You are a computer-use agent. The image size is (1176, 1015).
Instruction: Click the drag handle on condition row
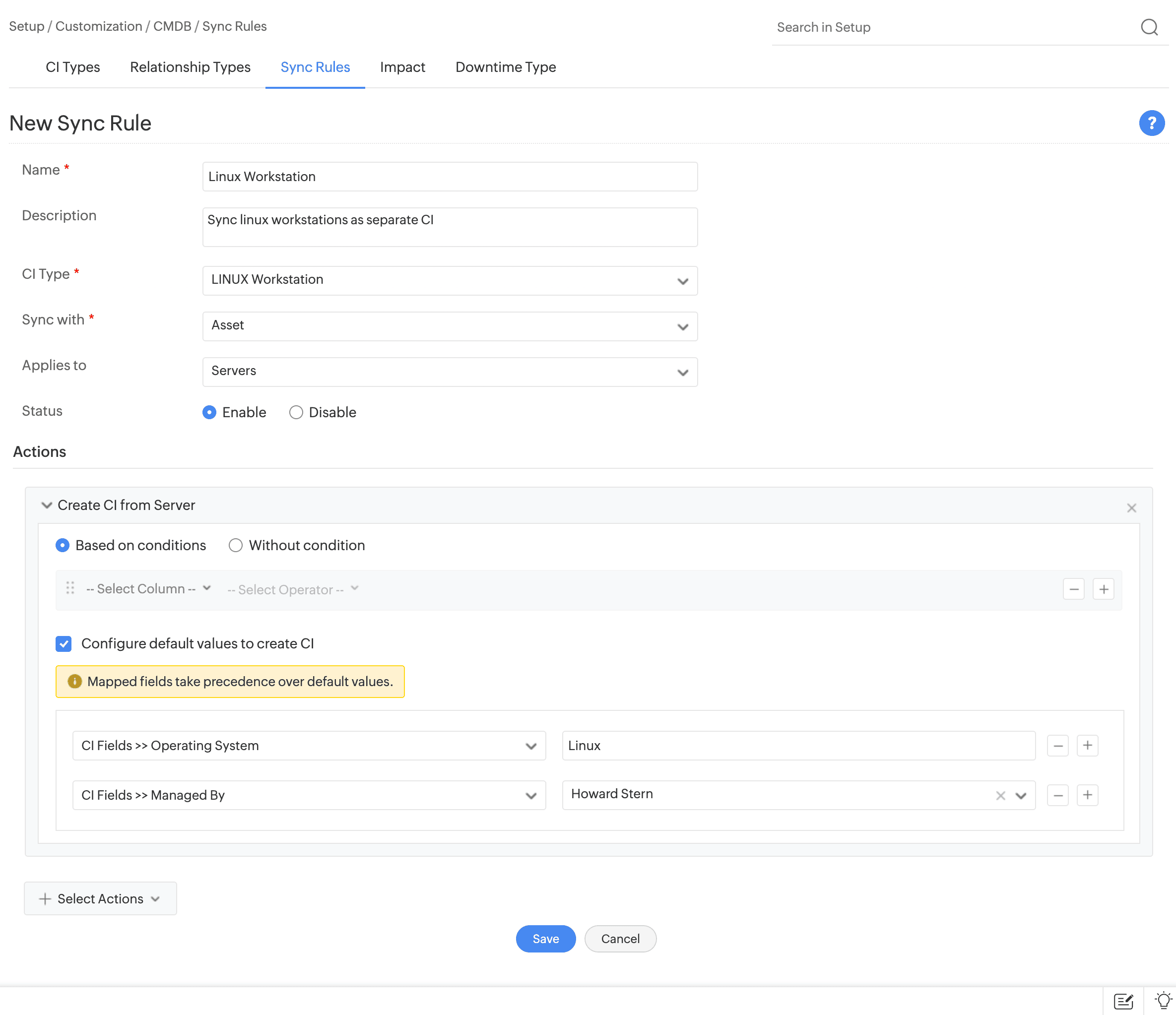tap(70, 588)
